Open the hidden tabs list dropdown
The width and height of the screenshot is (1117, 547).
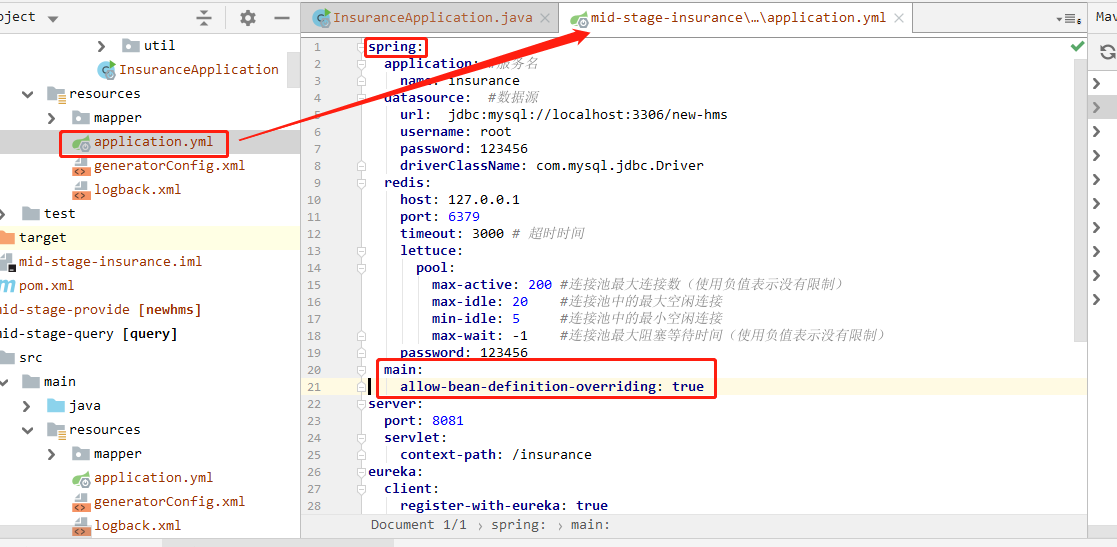coord(1069,19)
